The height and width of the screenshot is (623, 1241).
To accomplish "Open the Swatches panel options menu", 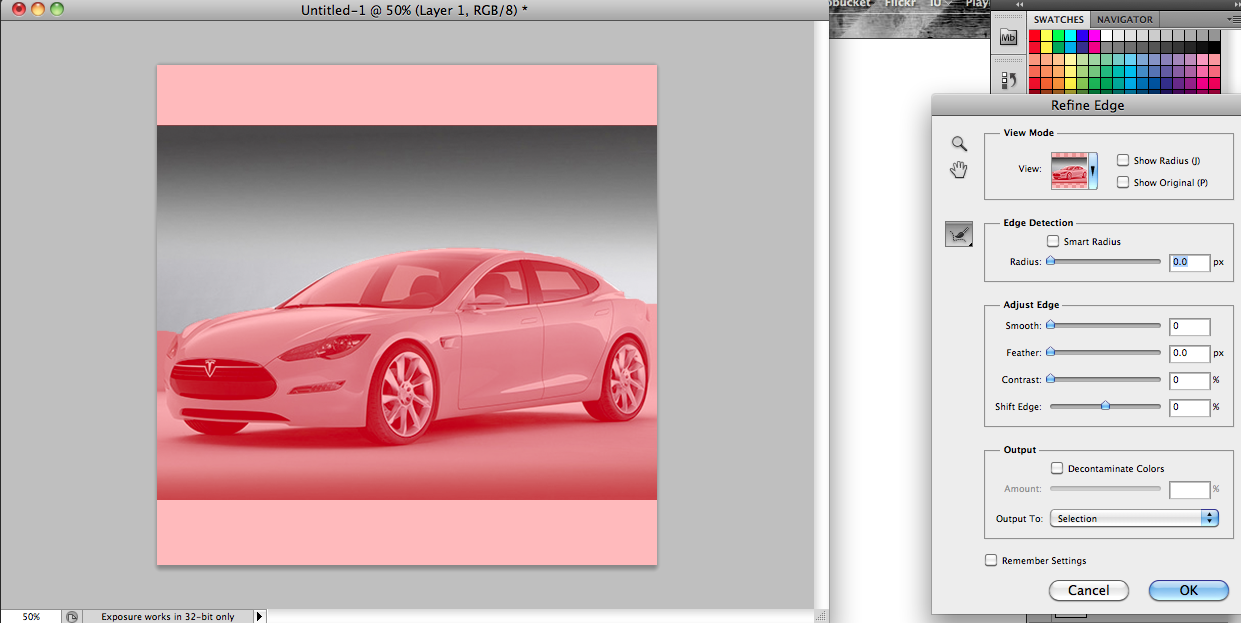I will coord(1234,19).
